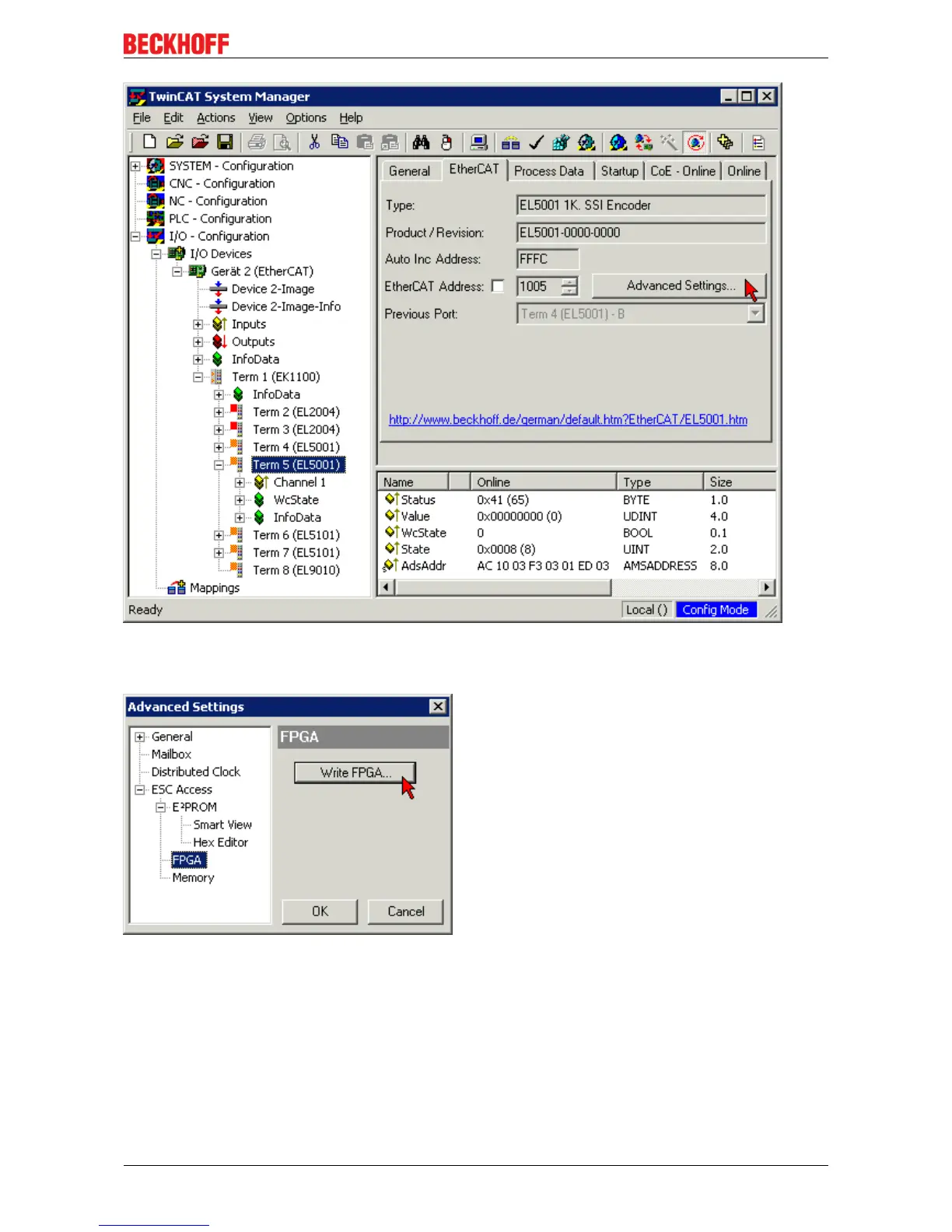The width and height of the screenshot is (952, 1232).
Task: Open the Actions menu
Action: 215,117
